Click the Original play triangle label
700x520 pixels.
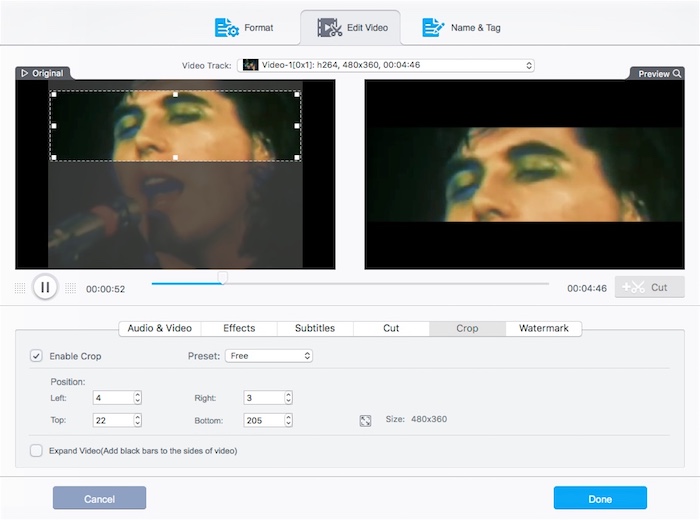42,73
